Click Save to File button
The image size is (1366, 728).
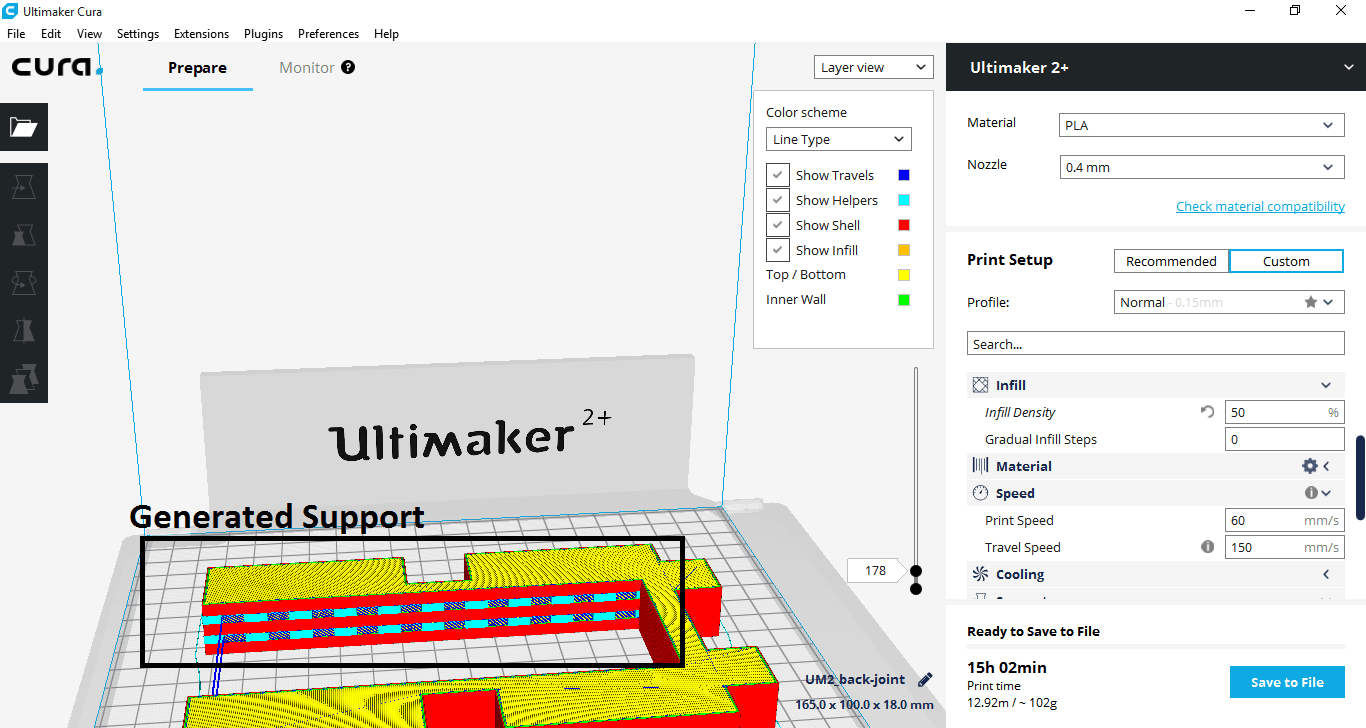tap(1287, 682)
